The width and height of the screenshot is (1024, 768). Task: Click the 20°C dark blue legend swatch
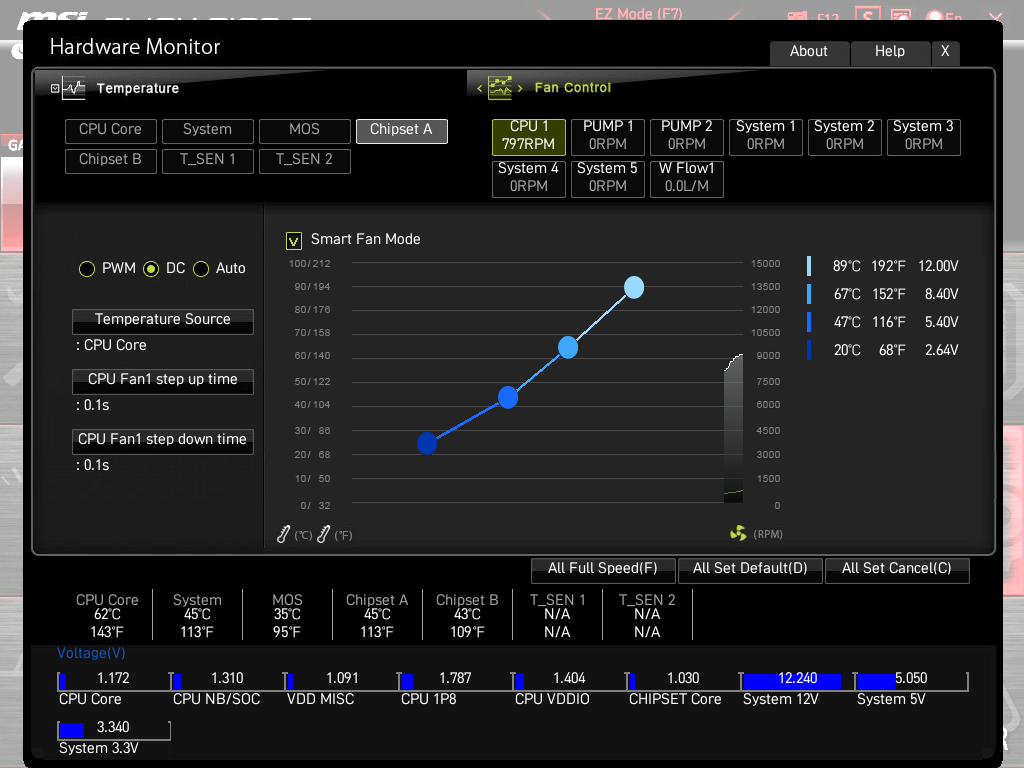click(x=809, y=350)
